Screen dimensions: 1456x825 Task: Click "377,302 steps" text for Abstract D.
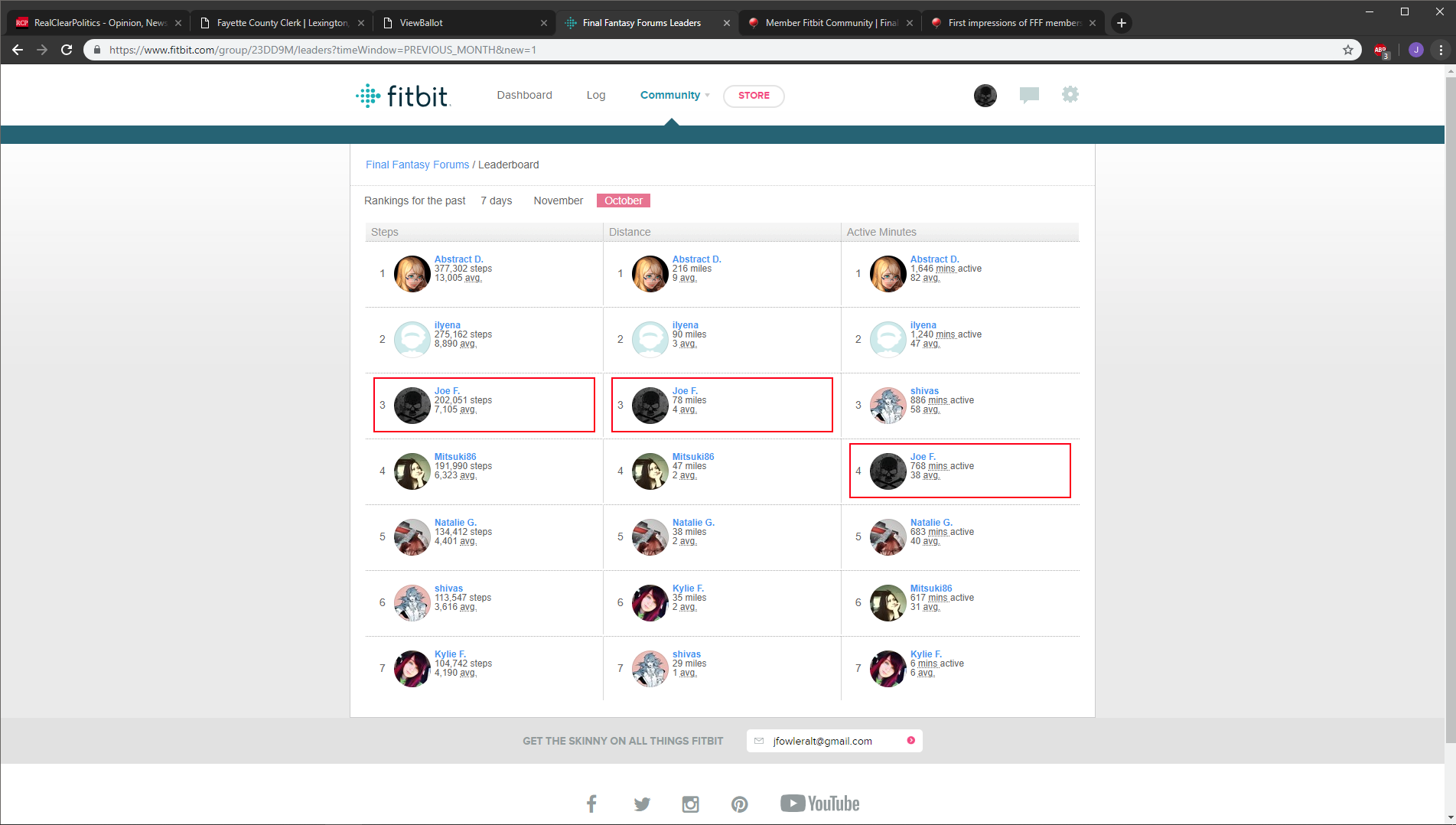pos(463,269)
